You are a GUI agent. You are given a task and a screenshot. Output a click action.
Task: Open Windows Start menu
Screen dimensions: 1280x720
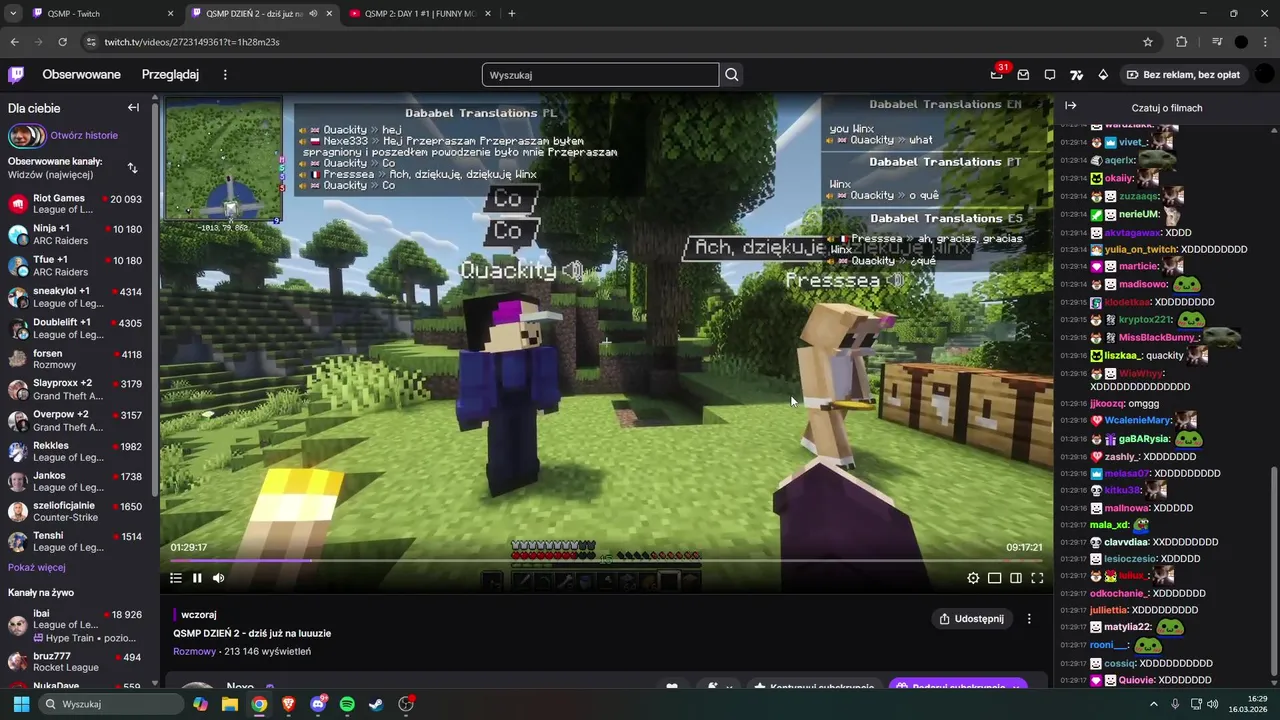point(21,704)
